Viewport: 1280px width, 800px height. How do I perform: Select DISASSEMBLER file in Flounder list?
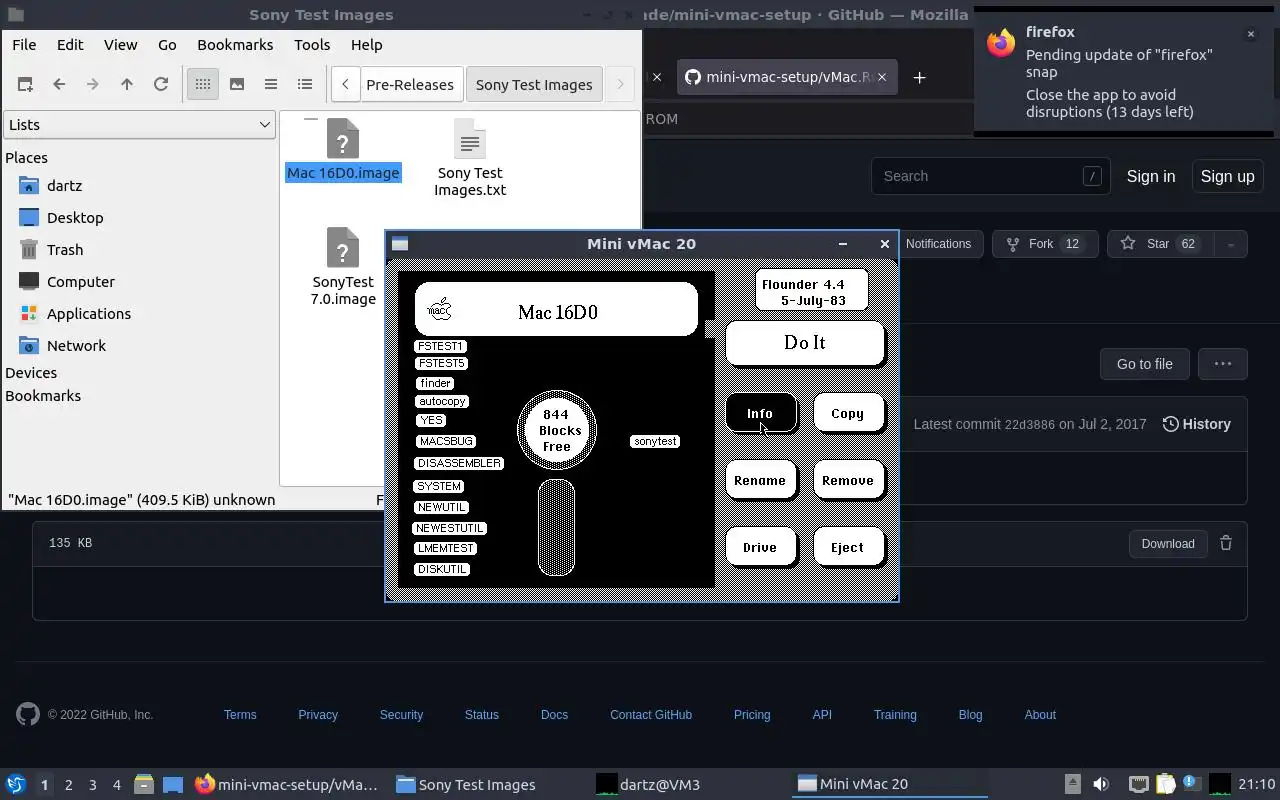(459, 463)
